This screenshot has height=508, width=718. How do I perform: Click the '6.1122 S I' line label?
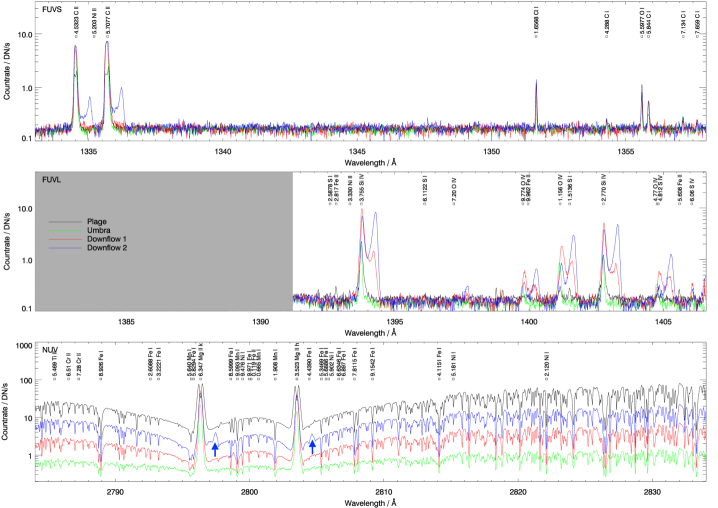pos(424,189)
